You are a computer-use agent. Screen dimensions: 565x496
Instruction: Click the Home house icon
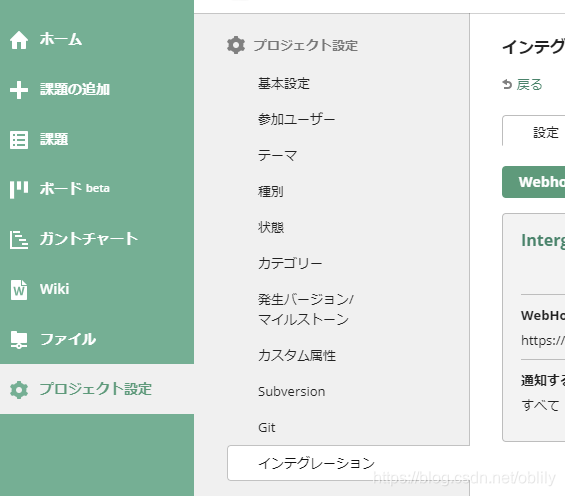19,40
